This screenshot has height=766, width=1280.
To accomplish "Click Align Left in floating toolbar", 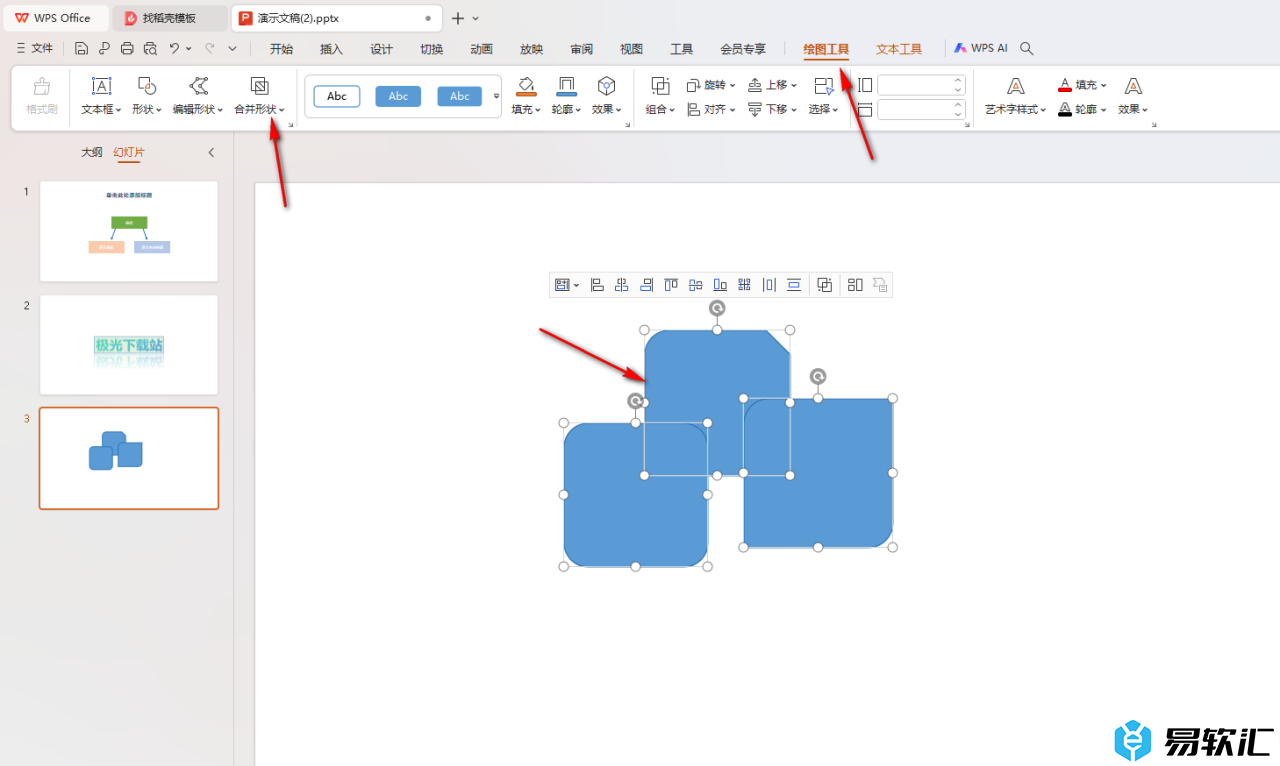I will pos(597,285).
